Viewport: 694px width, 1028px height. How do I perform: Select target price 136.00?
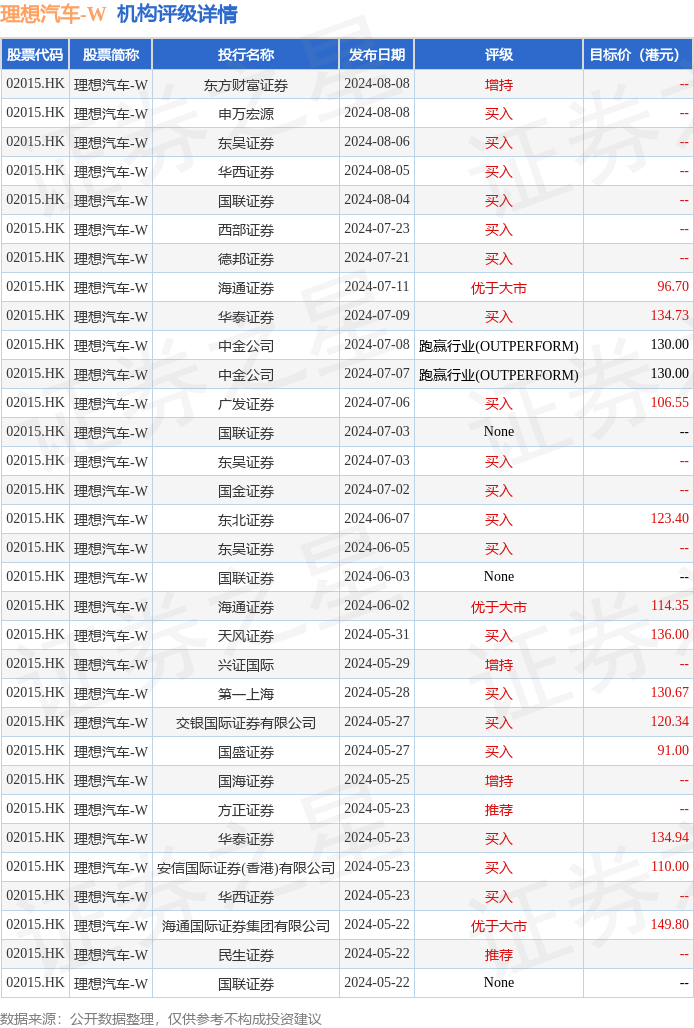pyautogui.click(x=670, y=635)
